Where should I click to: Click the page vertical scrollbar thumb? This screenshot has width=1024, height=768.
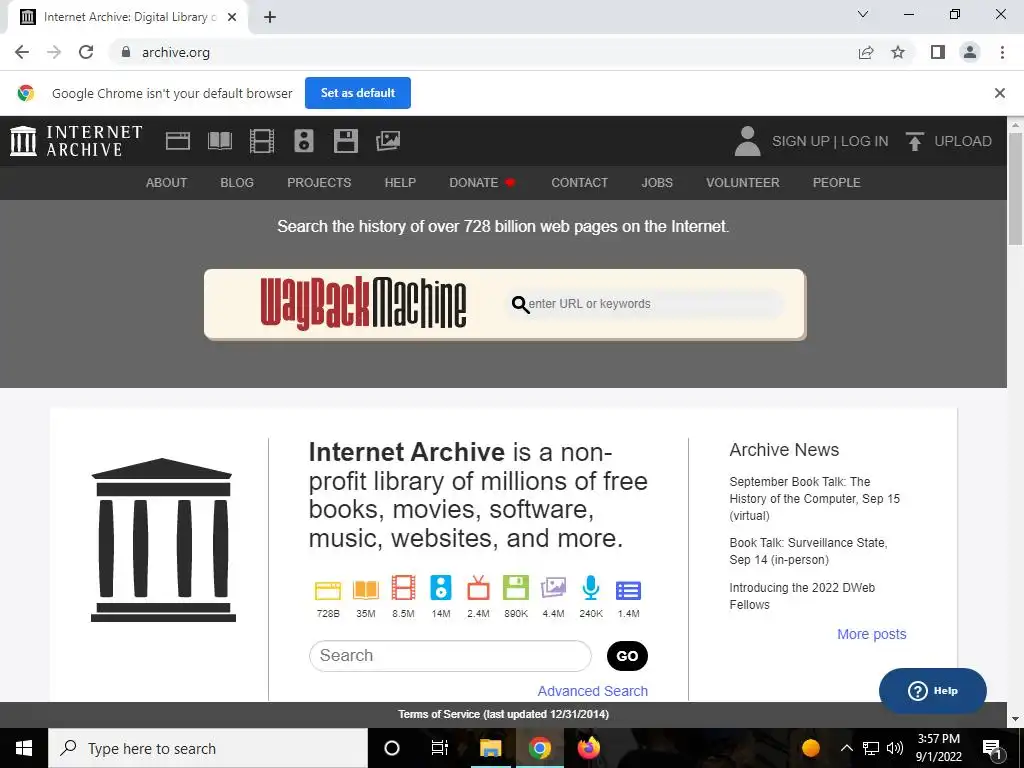click(1016, 188)
